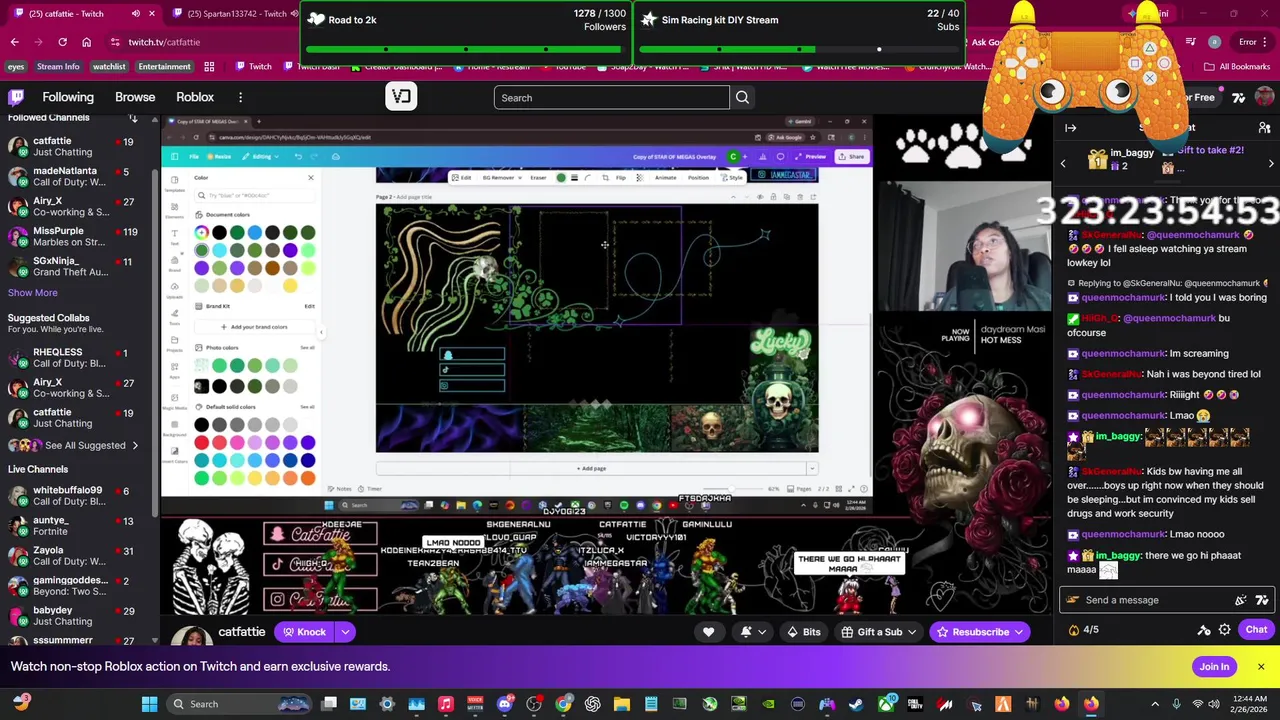Screen dimensions: 1280x720
Task: Click the Twitch logo home icon
Action: [x=16, y=97]
